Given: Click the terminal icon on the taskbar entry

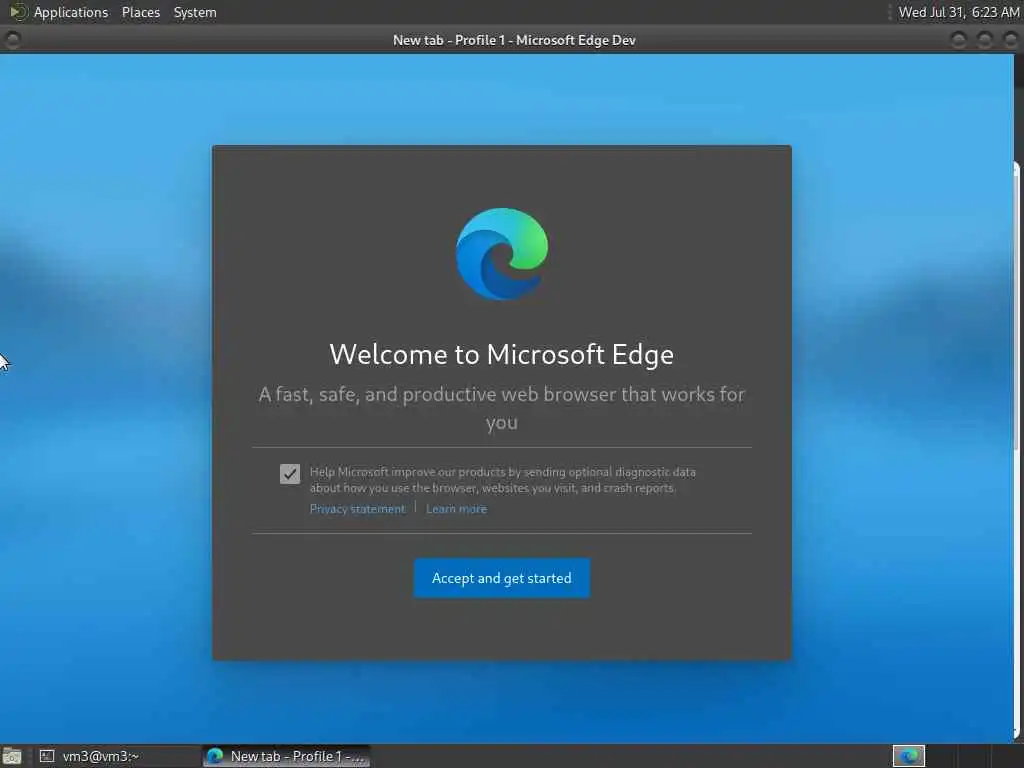Looking at the screenshot, I should (x=46, y=756).
